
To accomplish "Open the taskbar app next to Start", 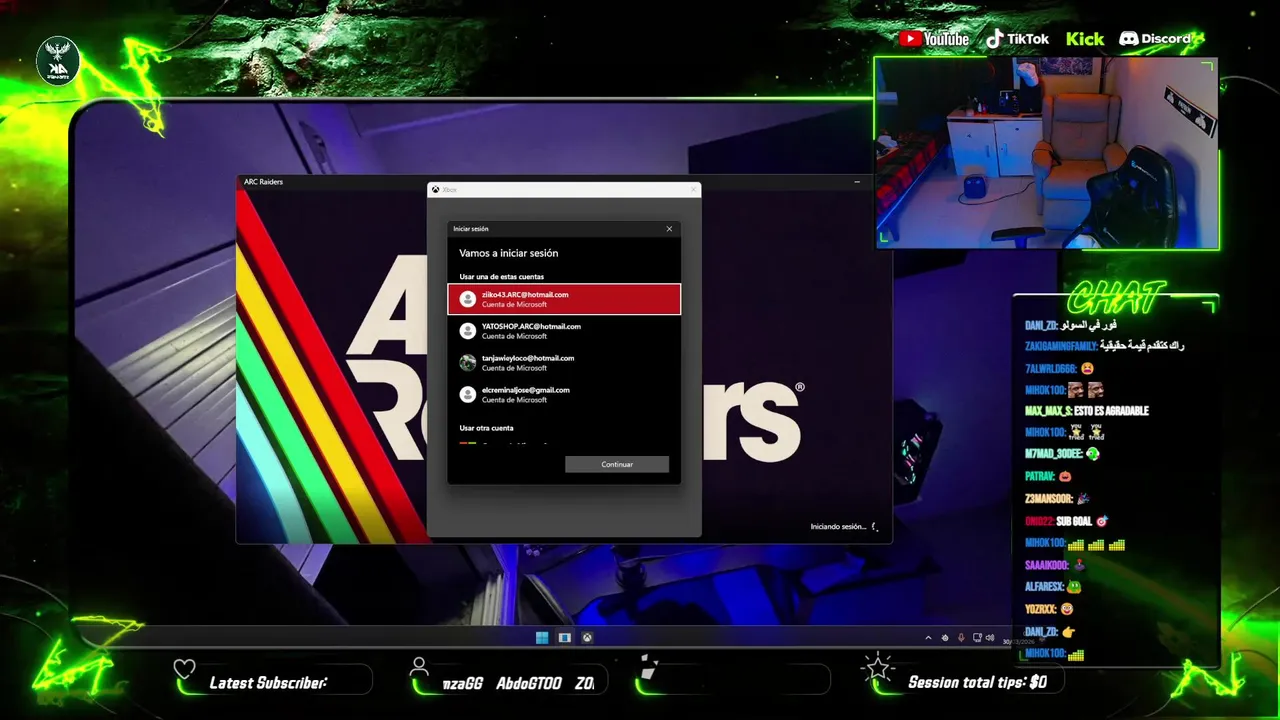I will pyautogui.click(x=564, y=637).
